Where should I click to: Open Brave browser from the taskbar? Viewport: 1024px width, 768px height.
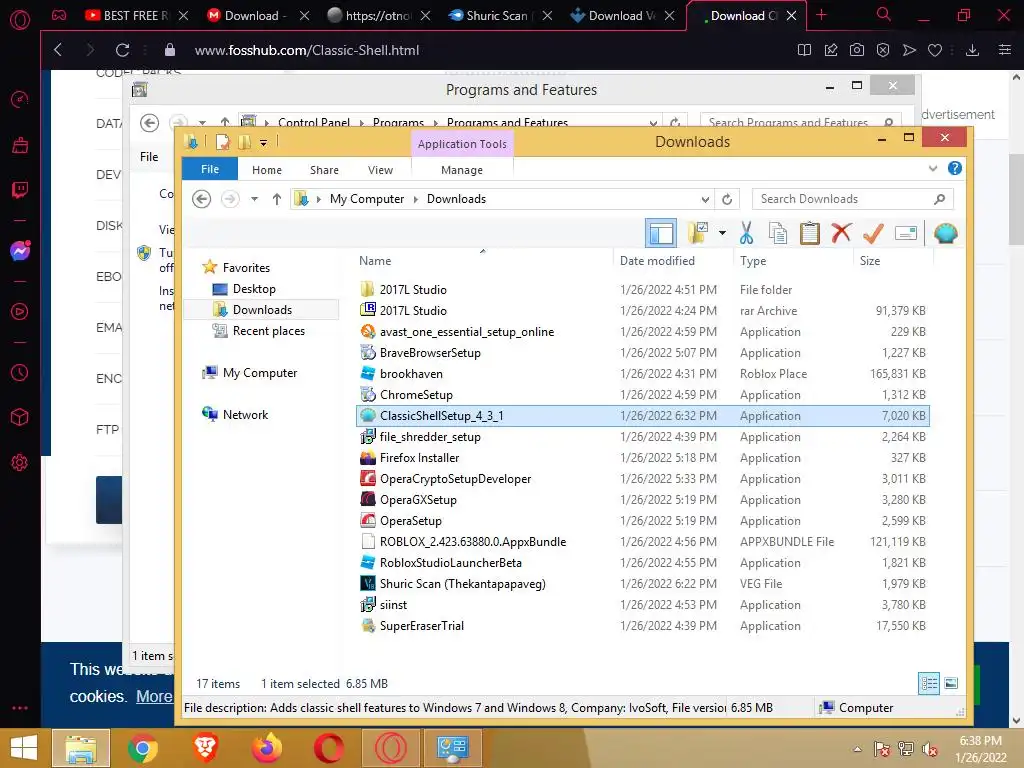pos(205,748)
